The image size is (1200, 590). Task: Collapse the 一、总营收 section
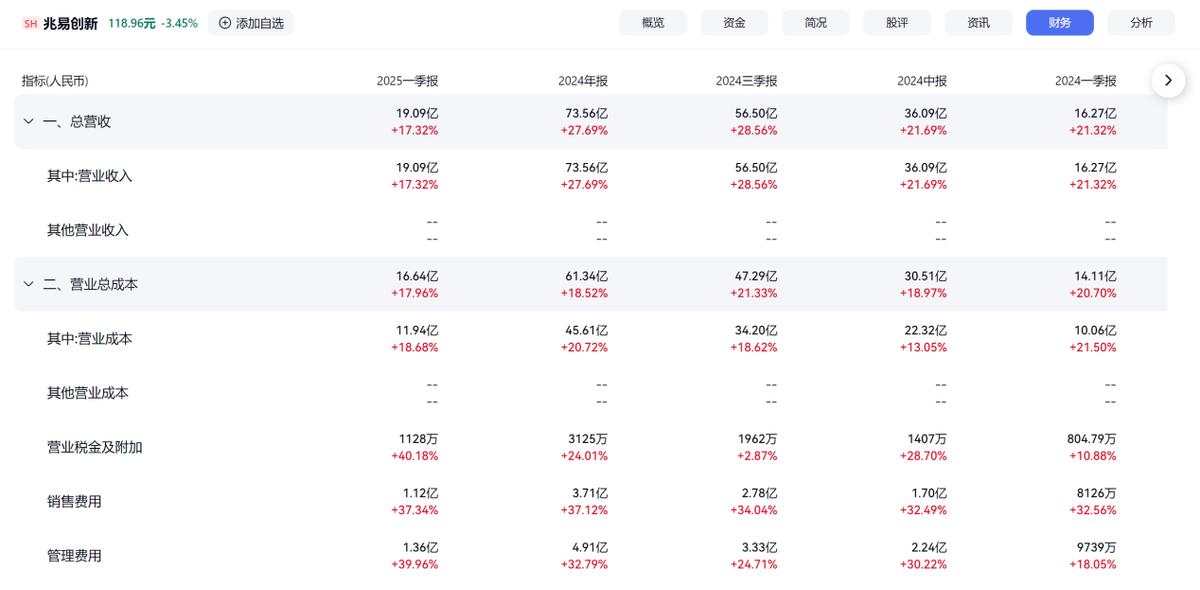28,121
